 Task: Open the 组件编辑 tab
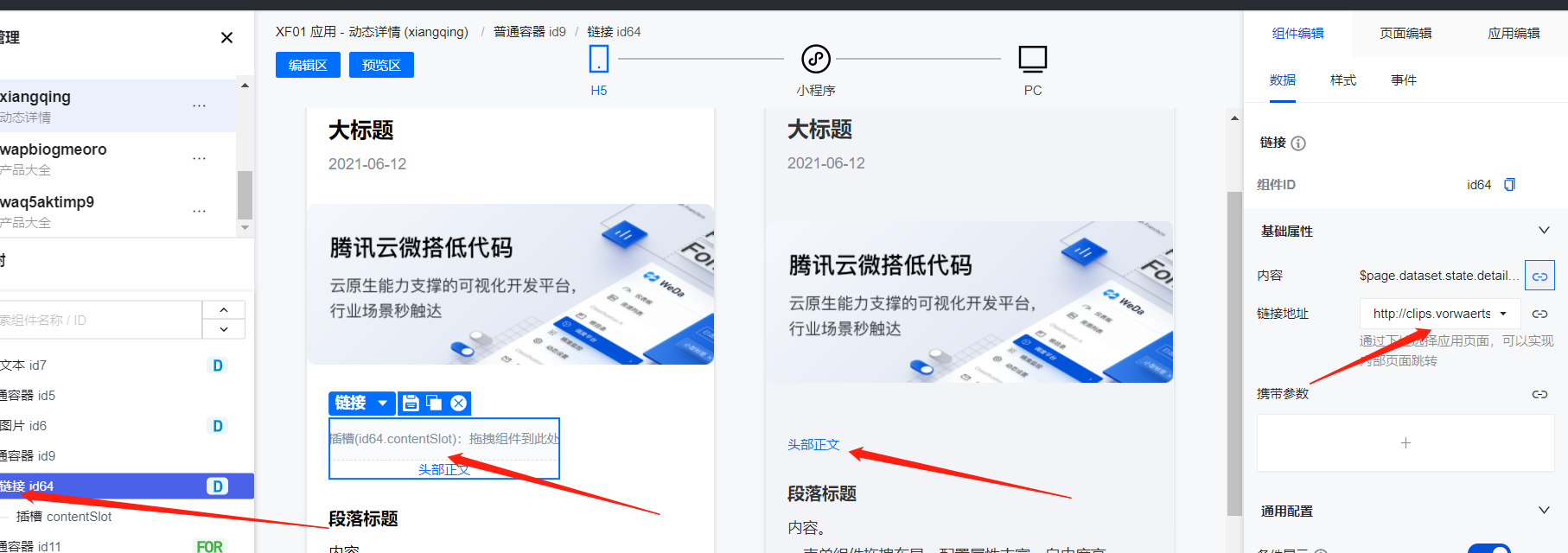1297,33
